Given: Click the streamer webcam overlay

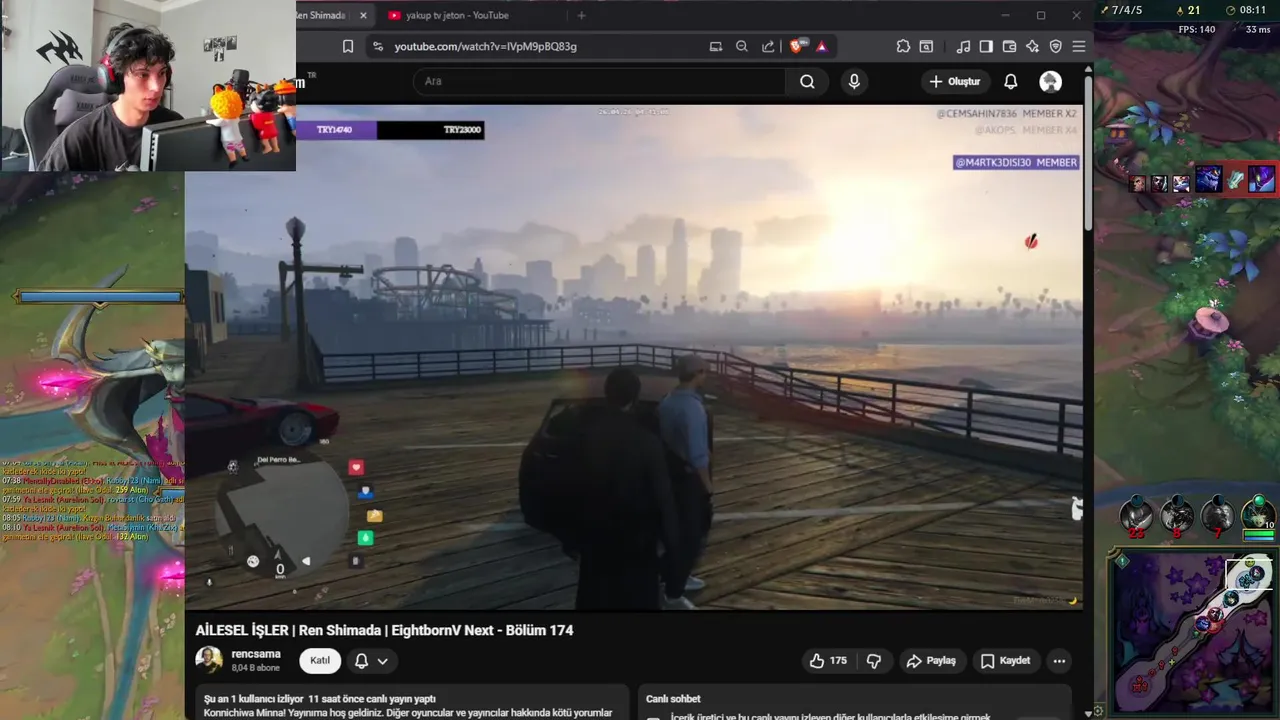Looking at the screenshot, I should pos(148,86).
